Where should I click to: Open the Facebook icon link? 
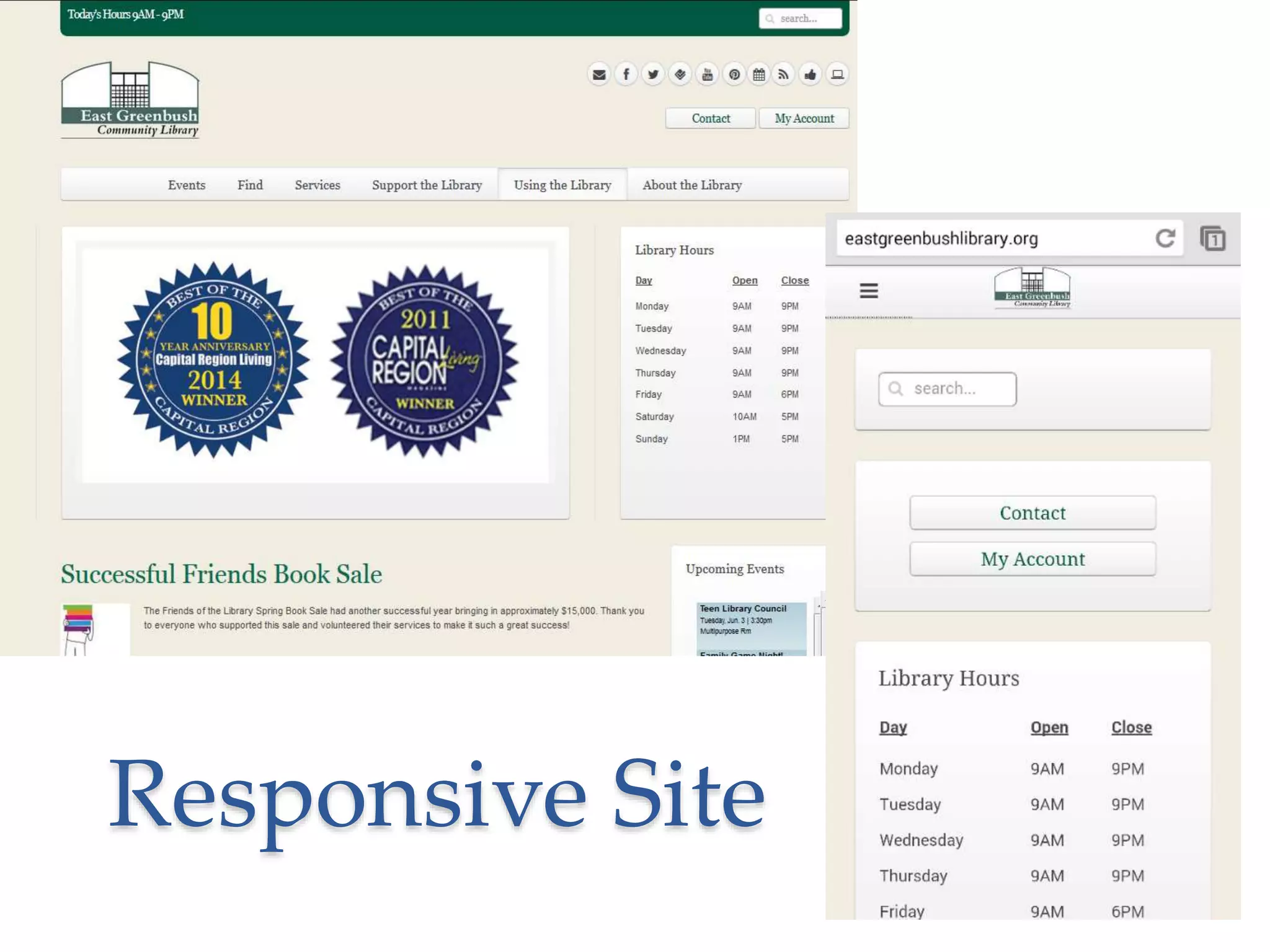(x=626, y=75)
